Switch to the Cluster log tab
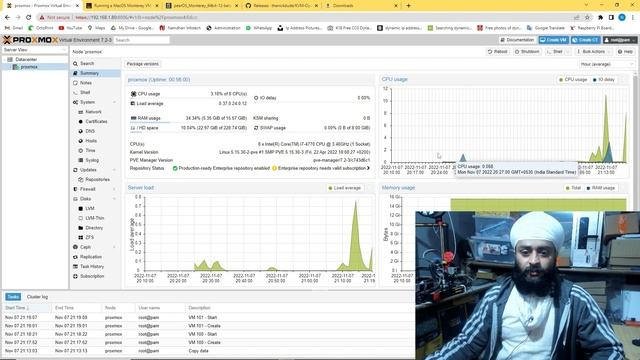This screenshot has width=640, height=360. tap(37, 297)
